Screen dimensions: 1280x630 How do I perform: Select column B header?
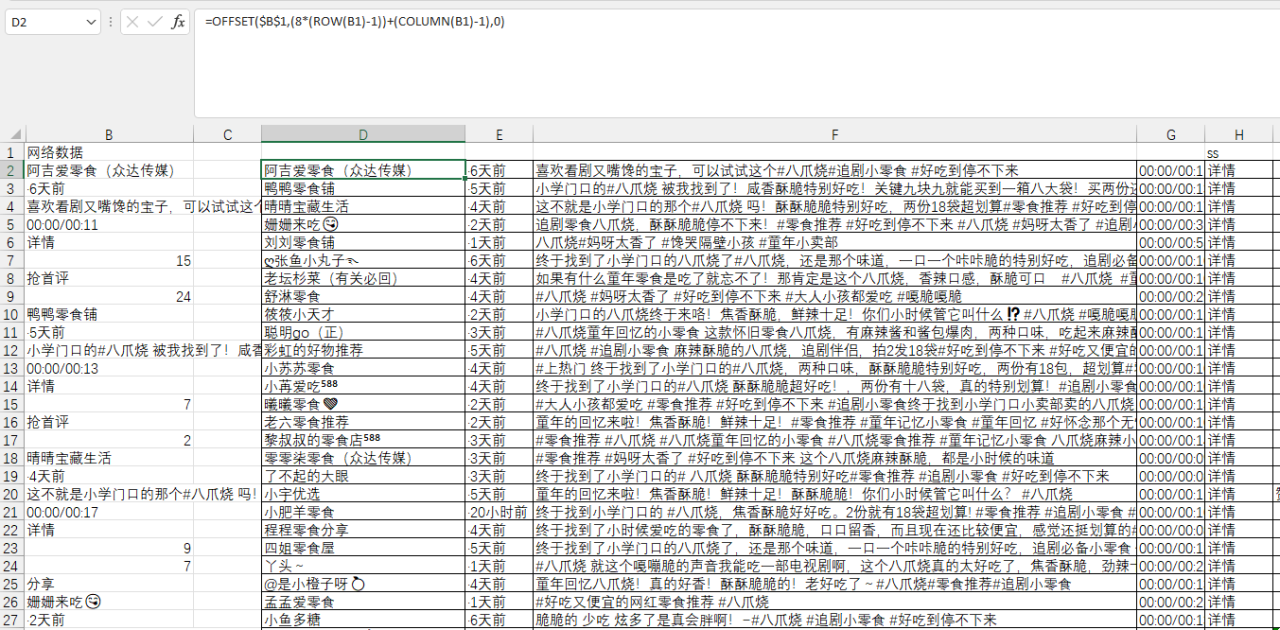tap(109, 135)
